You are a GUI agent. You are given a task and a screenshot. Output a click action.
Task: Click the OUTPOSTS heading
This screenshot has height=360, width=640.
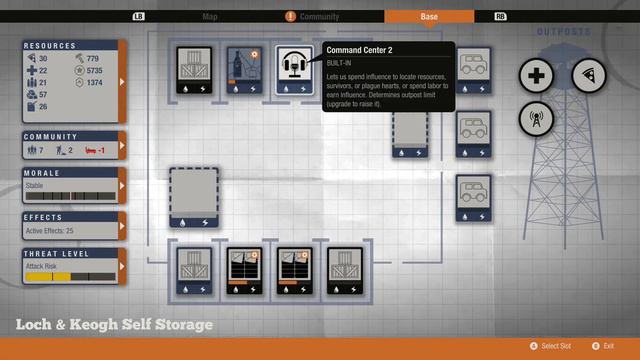(x=564, y=32)
